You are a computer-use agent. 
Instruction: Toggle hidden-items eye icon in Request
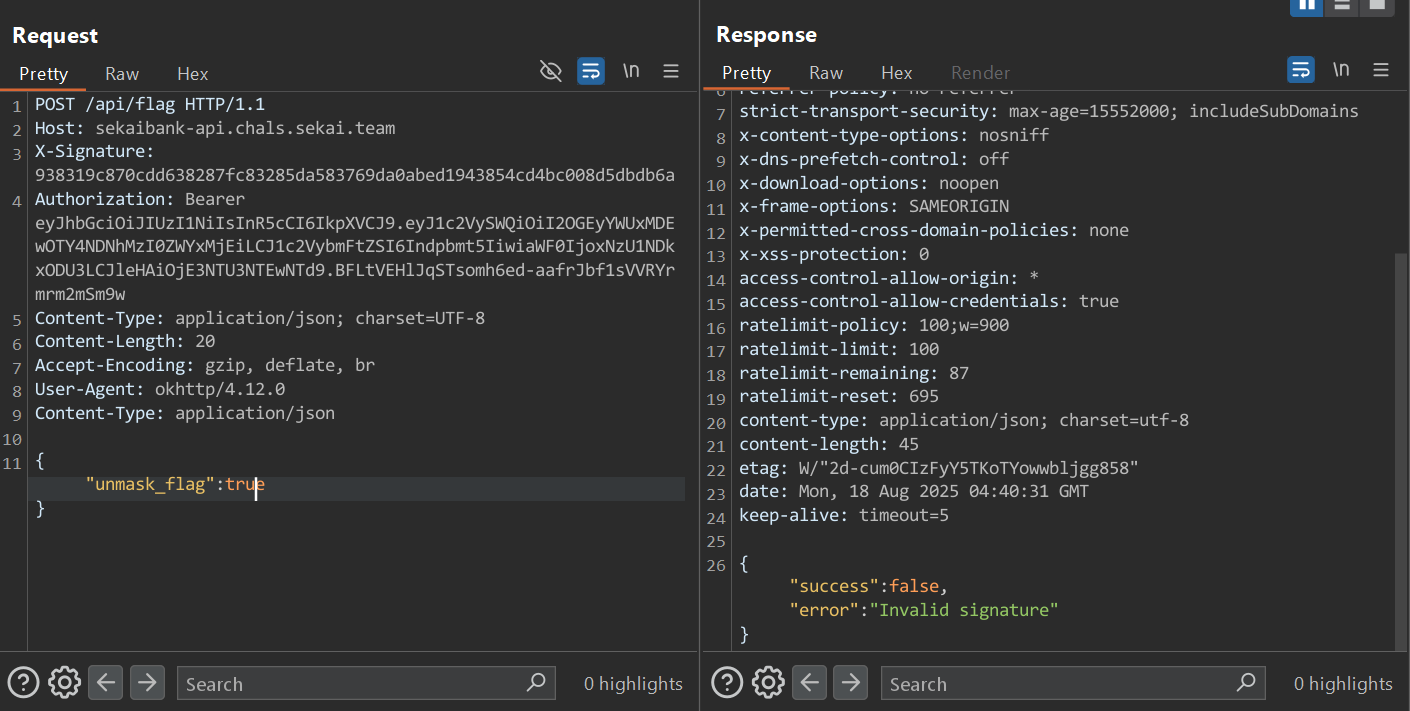(x=550, y=71)
